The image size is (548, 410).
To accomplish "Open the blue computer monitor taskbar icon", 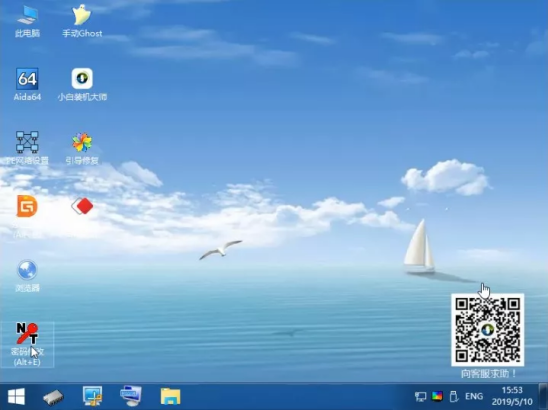I will (131, 396).
